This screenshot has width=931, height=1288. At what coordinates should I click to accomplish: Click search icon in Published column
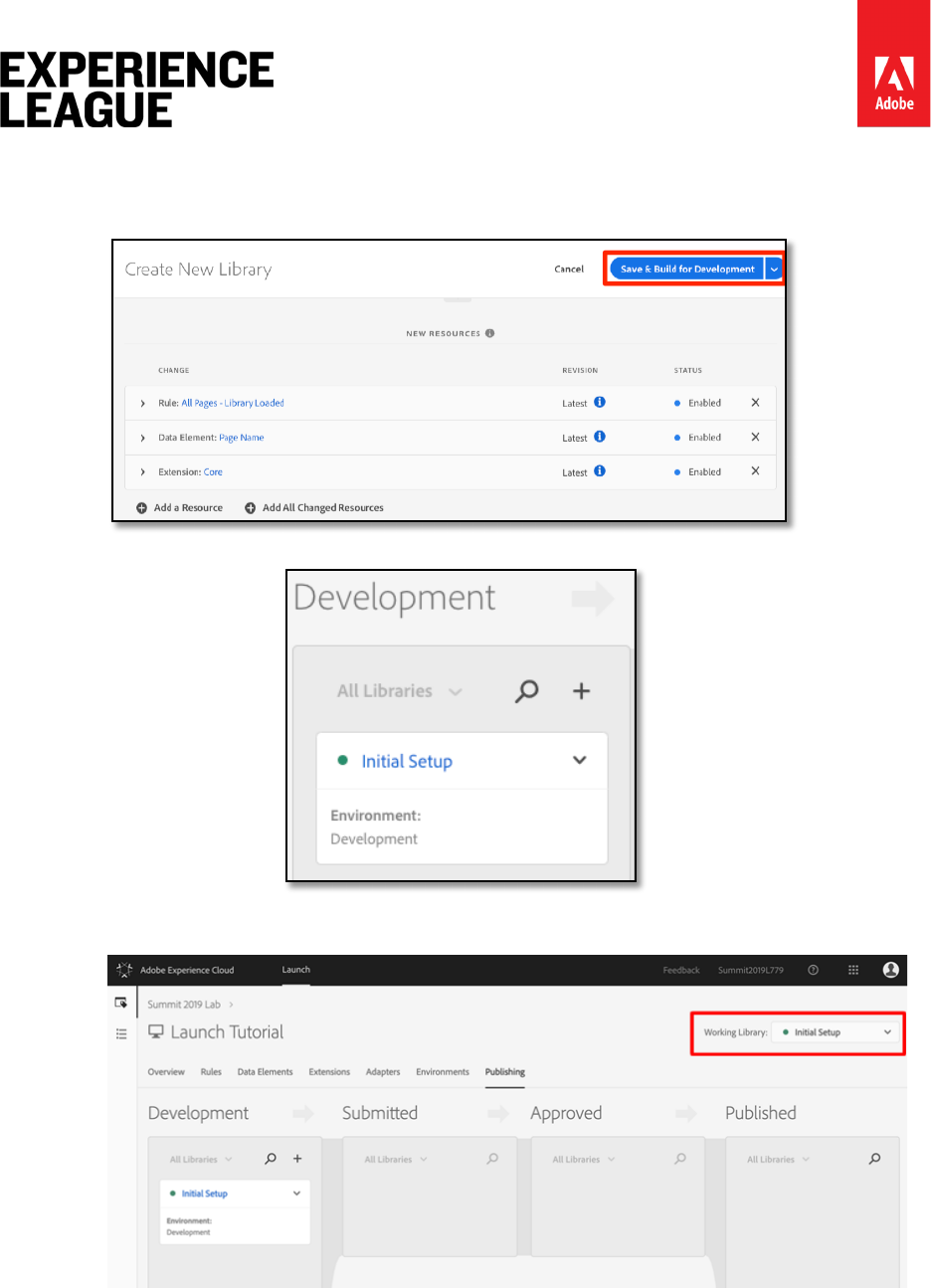tap(874, 1159)
